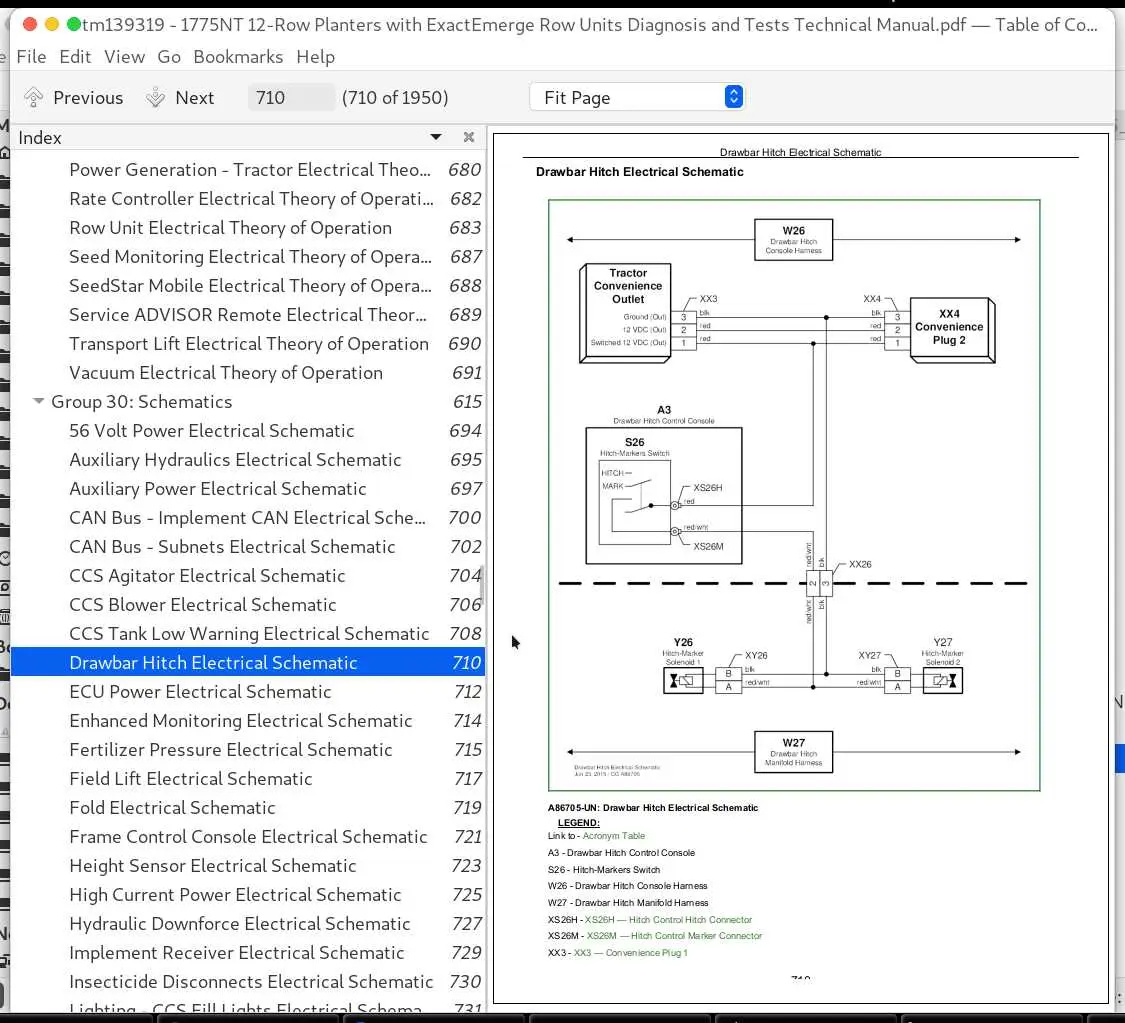Click the page number field showing 710
The image size is (1125, 1023).
291,97
